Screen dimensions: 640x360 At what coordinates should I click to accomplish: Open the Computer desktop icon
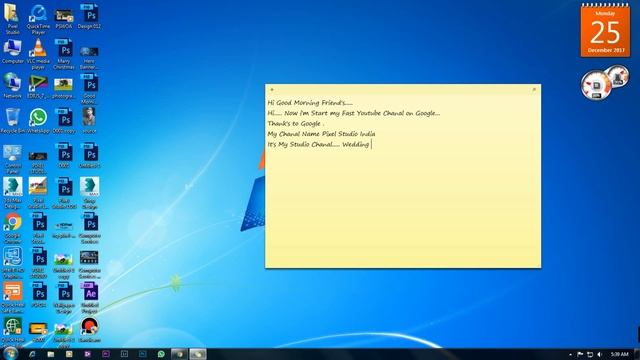13,51
